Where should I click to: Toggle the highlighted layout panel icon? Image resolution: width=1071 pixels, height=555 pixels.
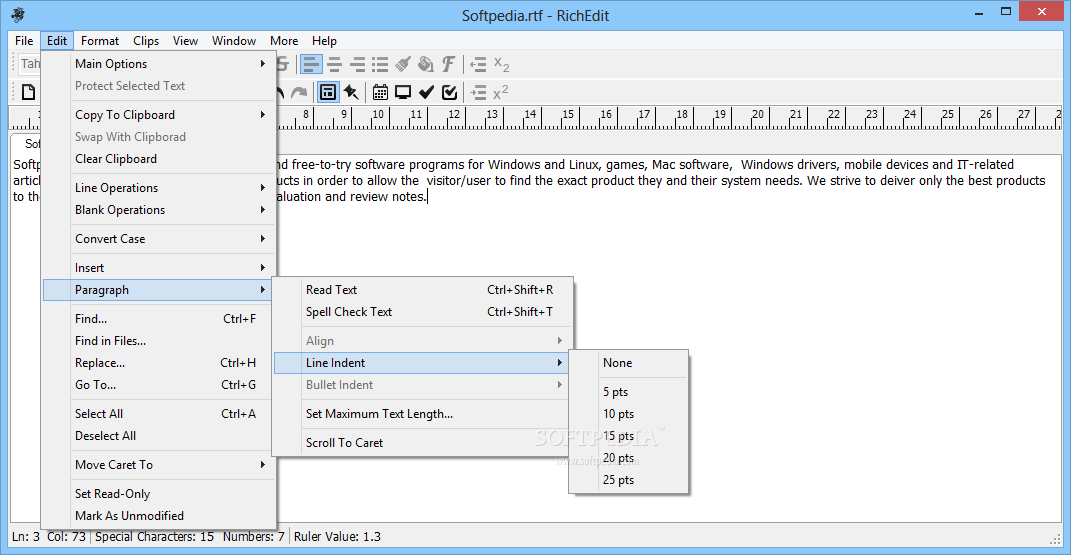[x=328, y=92]
